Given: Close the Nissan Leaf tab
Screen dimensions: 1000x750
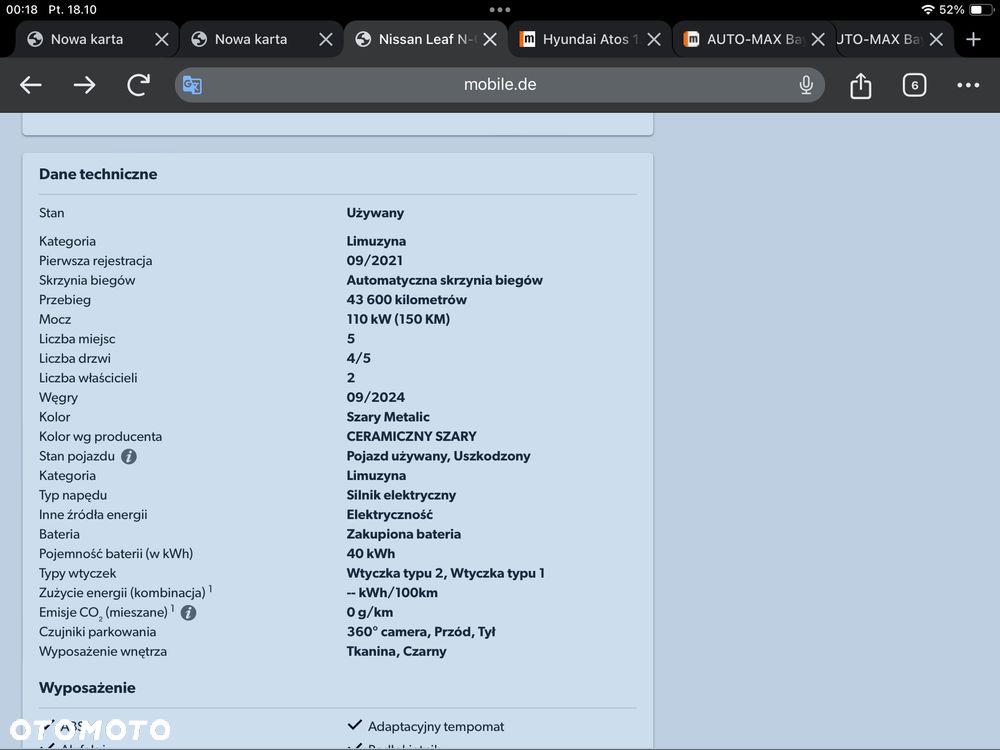Looking at the screenshot, I should click(x=490, y=40).
